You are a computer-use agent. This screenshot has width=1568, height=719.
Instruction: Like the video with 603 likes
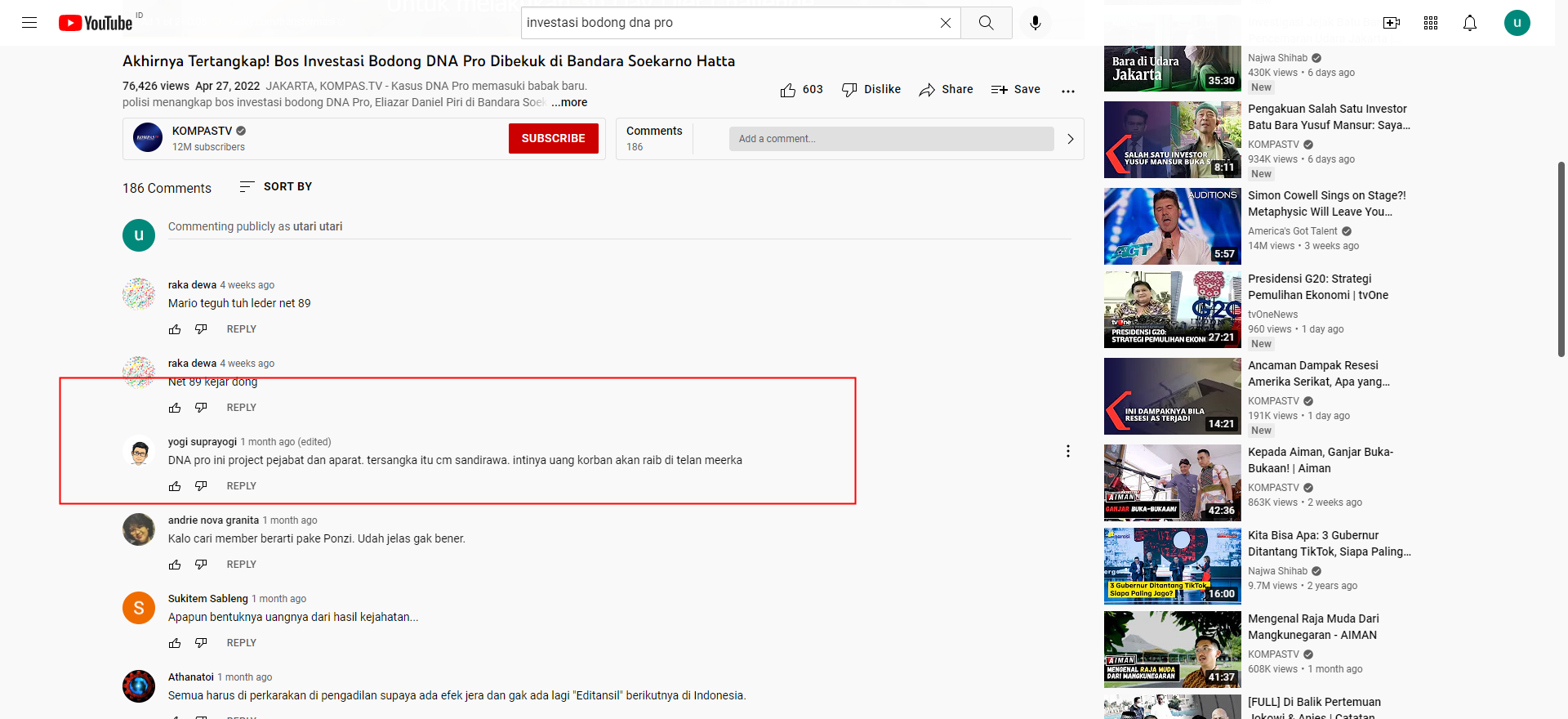pos(801,90)
